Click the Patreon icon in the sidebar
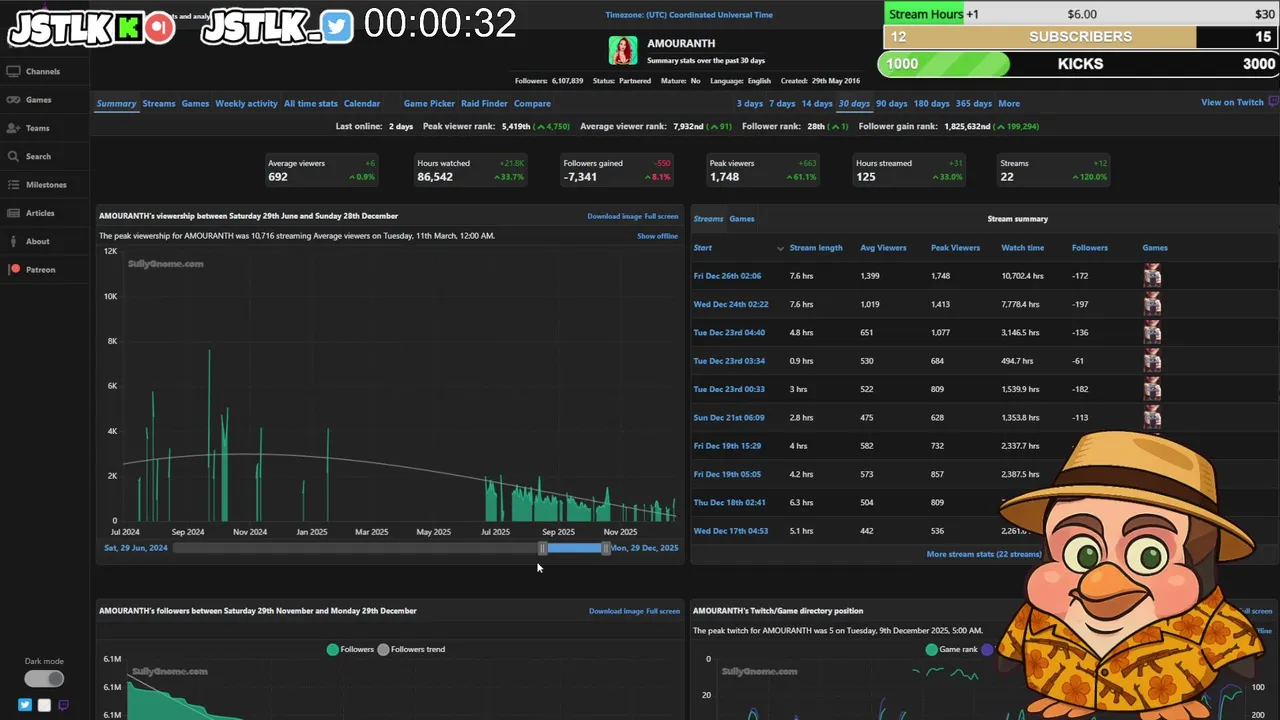Screen dimensions: 1280x720 [x=15, y=269]
